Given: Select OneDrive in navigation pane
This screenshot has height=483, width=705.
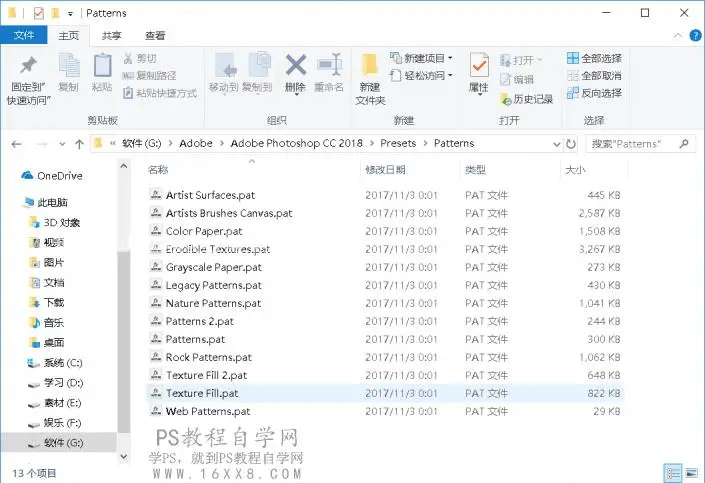Looking at the screenshot, I should coord(53,176).
